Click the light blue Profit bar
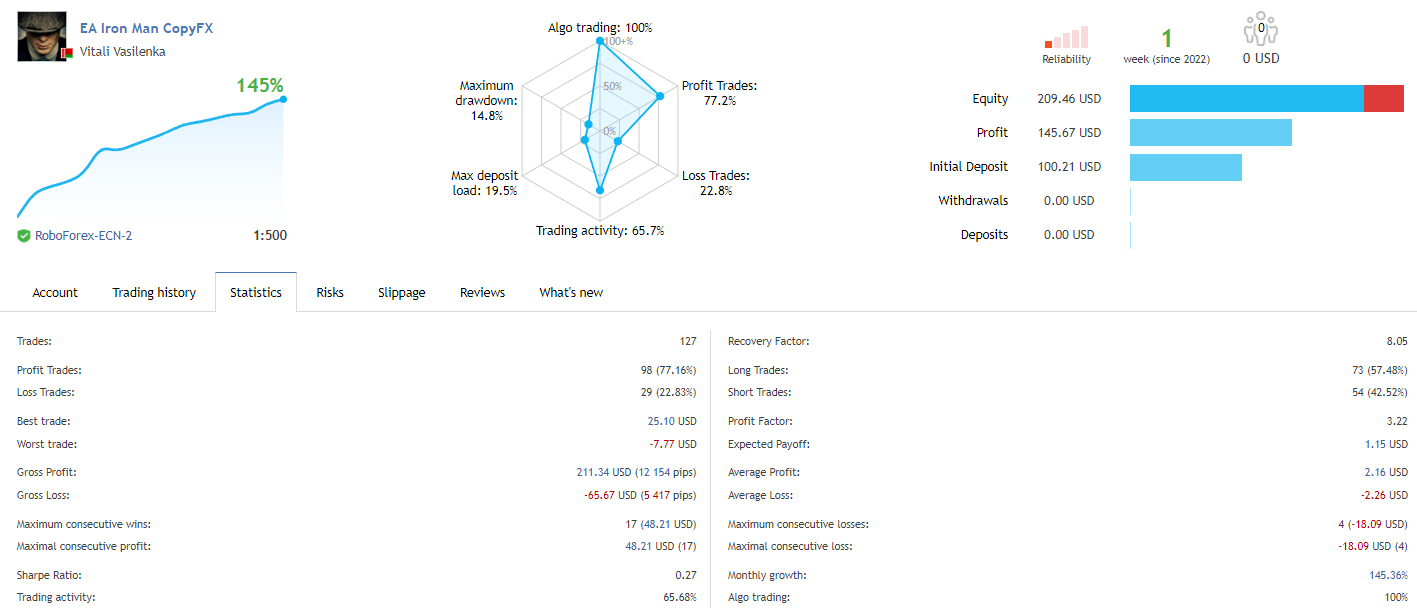This screenshot has width=1417, height=608. tap(1211, 133)
